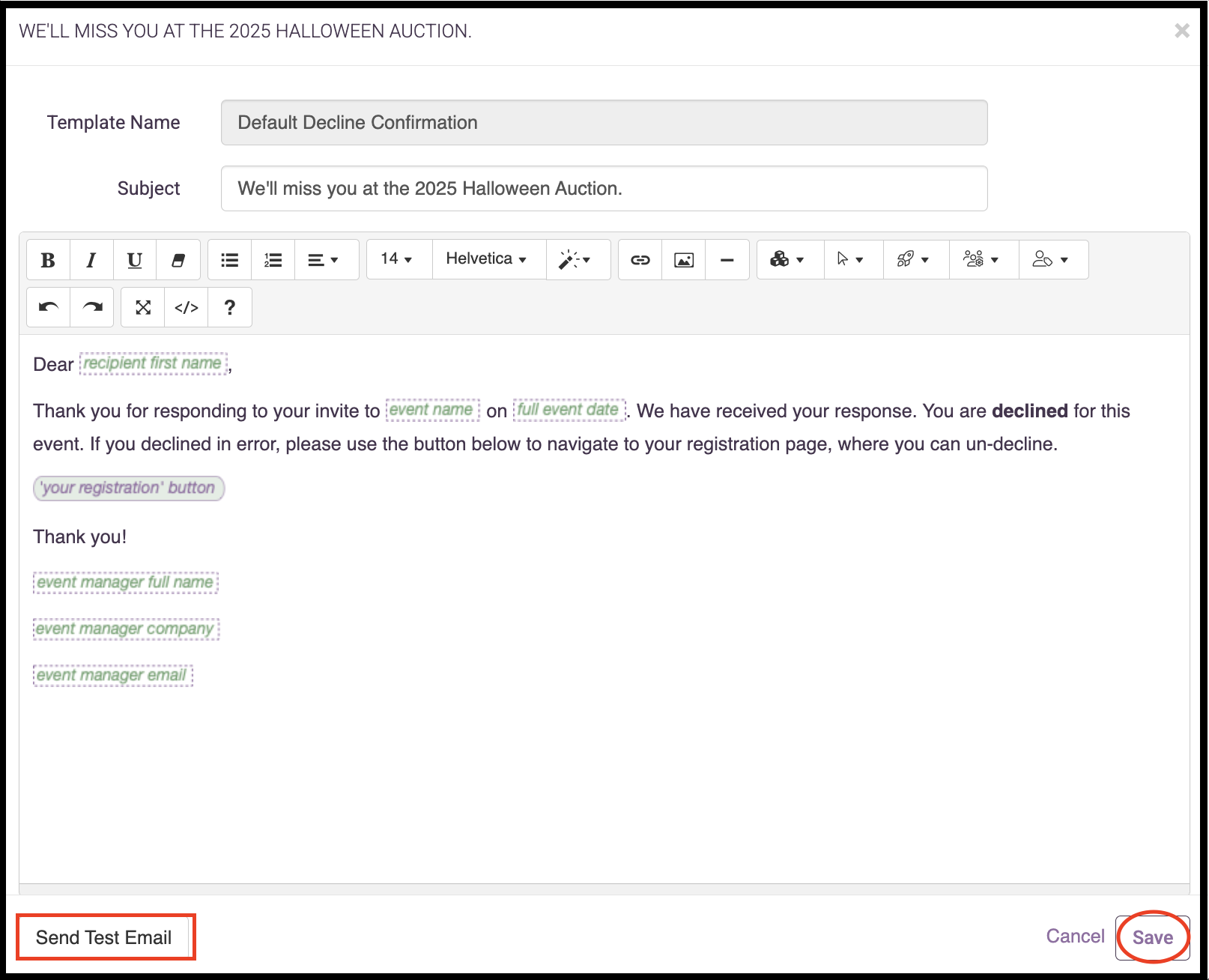
Task: Open editor help with question mark
Action: click(x=230, y=307)
